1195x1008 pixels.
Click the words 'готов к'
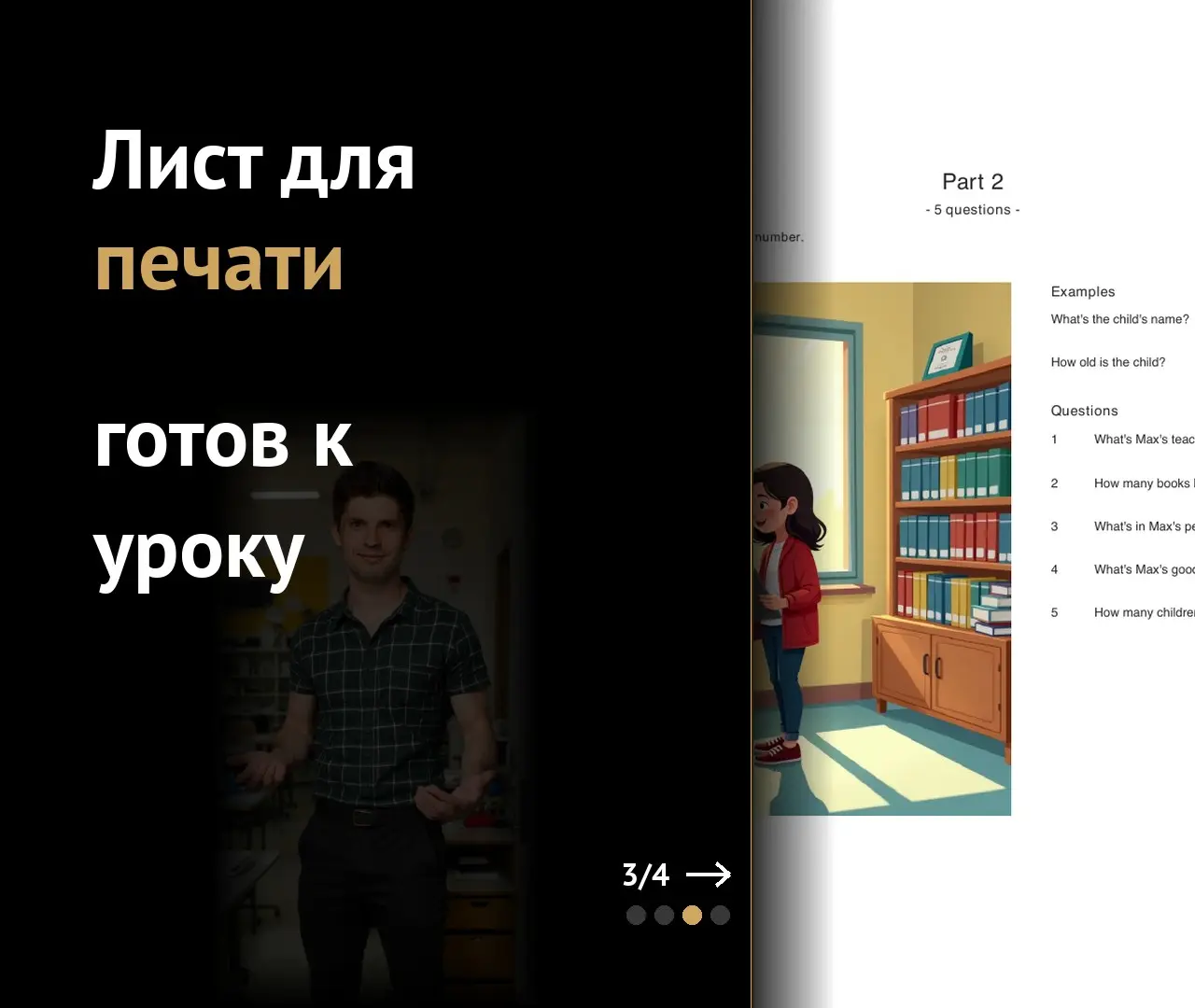pos(224,441)
